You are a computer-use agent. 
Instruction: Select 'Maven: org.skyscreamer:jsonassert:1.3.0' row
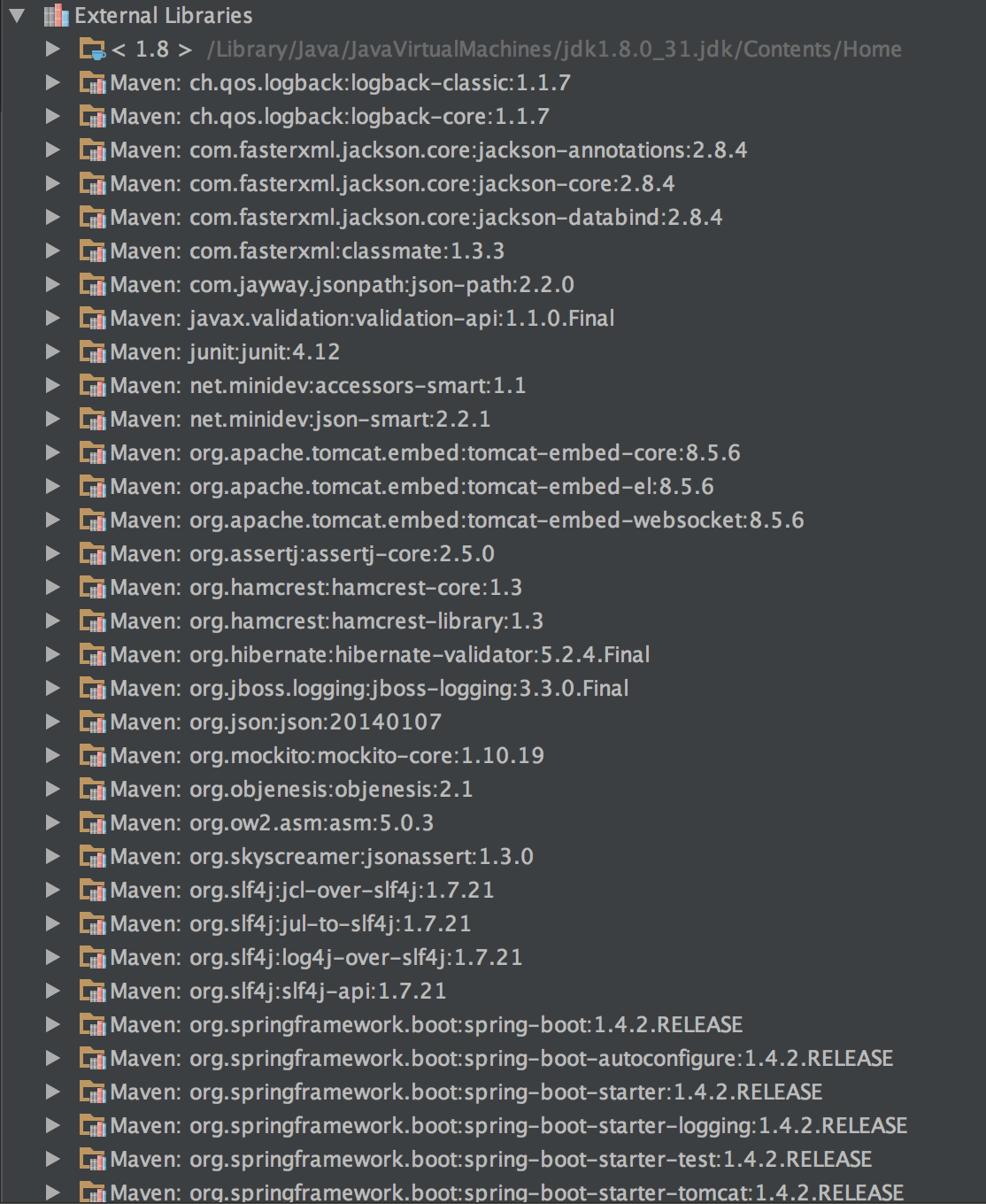[321, 857]
